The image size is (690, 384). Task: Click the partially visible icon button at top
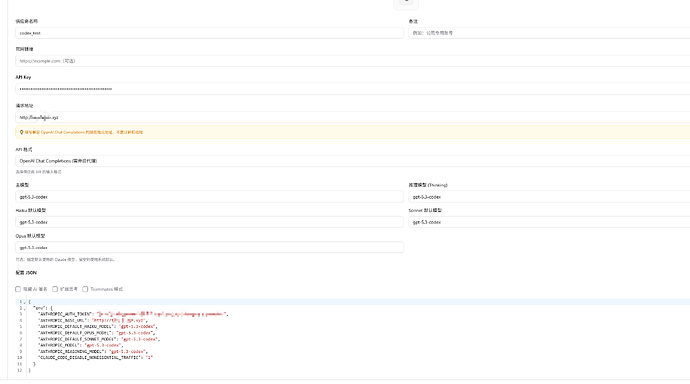(406, 4)
